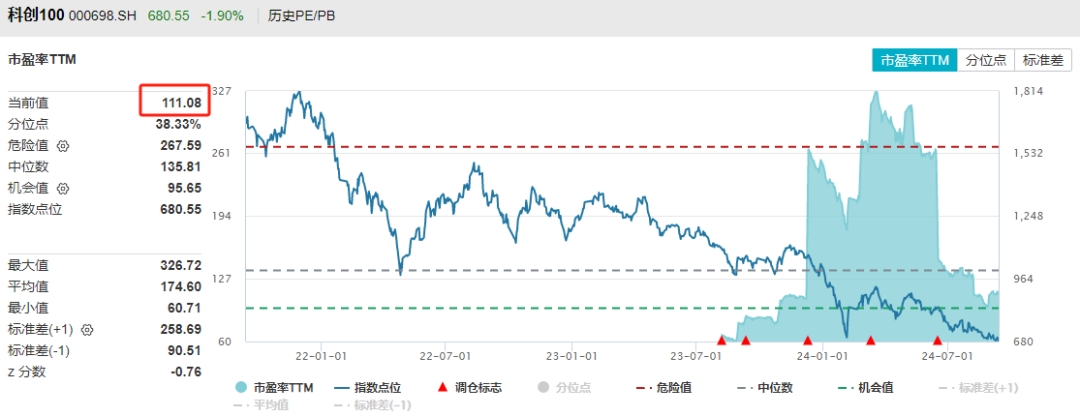Select the 市盈率TTM tab button
The height and width of the screenshot is (417, 1080).
pos(914,61)
